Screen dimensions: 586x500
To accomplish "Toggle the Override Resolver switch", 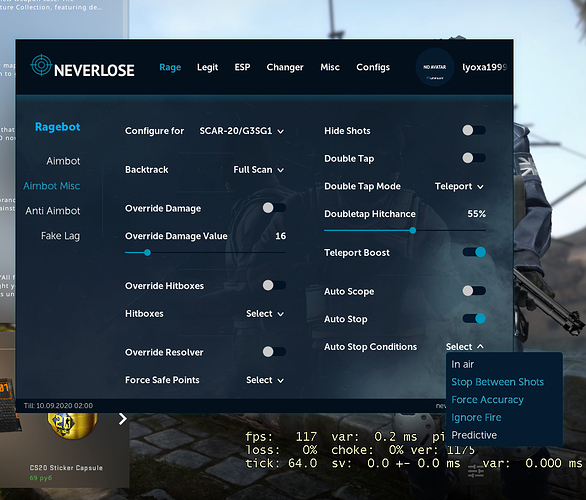I will click(274, 352).
